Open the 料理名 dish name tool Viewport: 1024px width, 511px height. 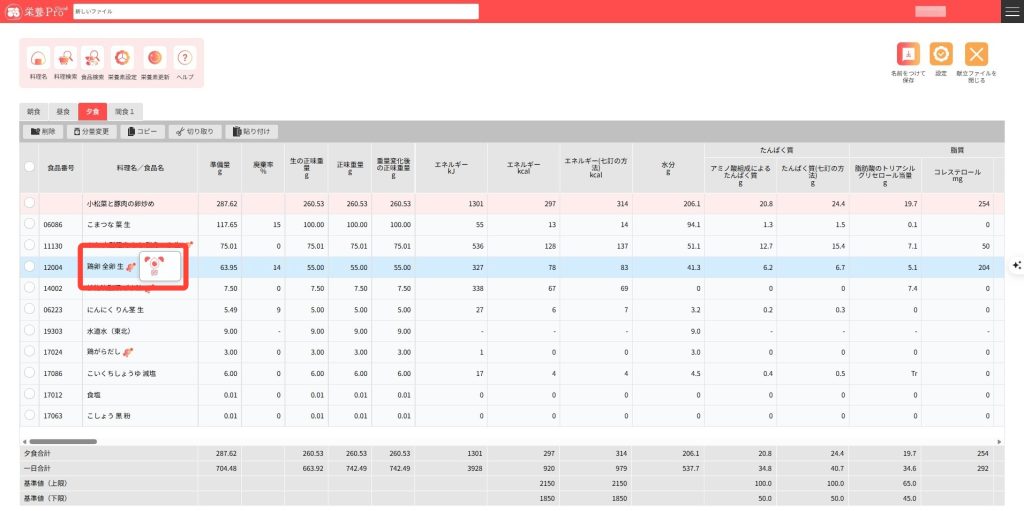click(38, 61)
